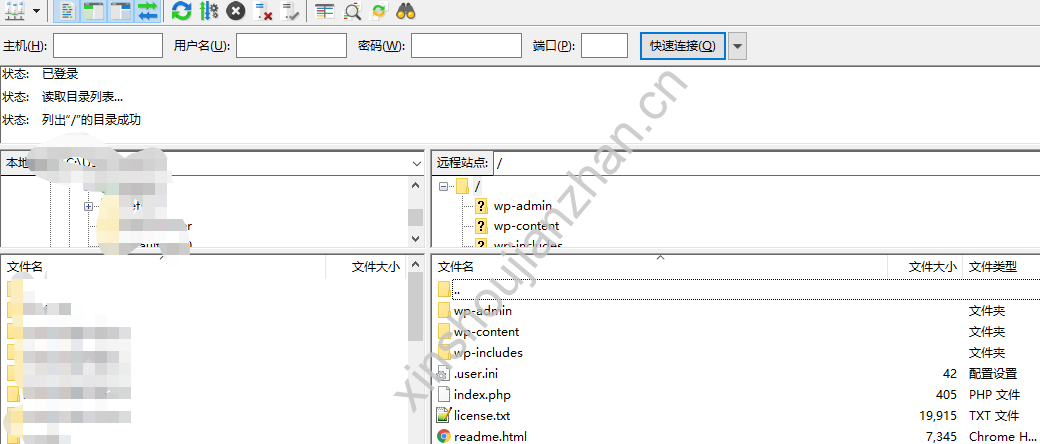
Task: Toggle local directory tree display icon
Action: [94, 11]
